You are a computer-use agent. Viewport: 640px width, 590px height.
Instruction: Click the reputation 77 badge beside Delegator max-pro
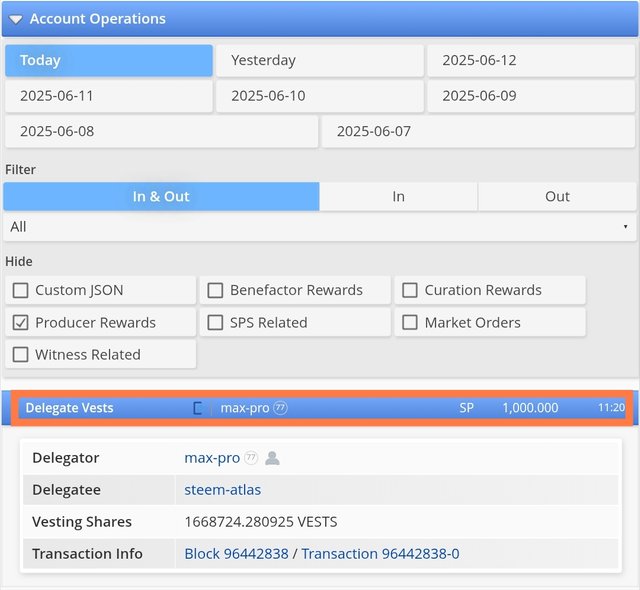pyautogui.click(x=251, y=458)
